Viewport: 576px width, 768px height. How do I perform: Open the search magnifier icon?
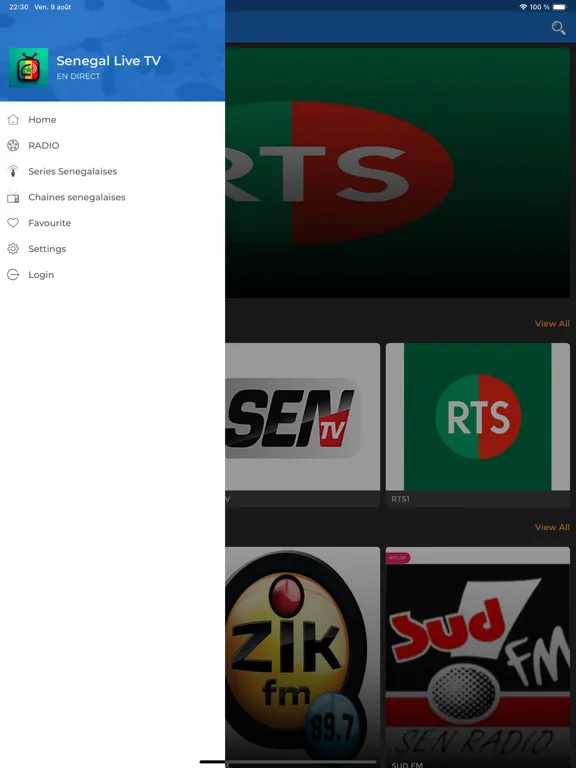558,27
